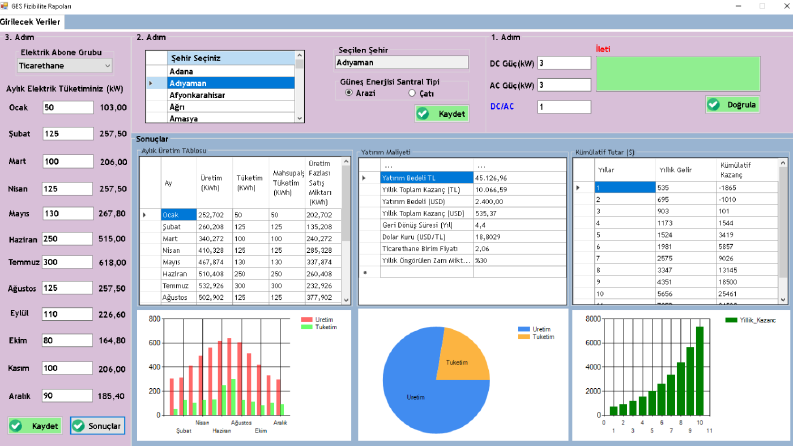
Task: Click the green check icon on Doğrula button
Action: point(714,105)
